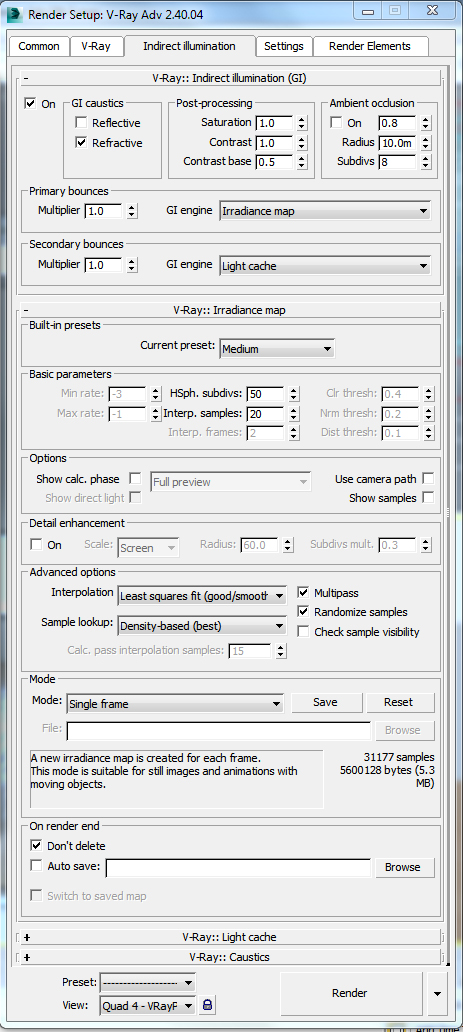Toggle Show calc. phase checkbox
This screenshot has width=463, height=1032.
click(x=134, y=478)
